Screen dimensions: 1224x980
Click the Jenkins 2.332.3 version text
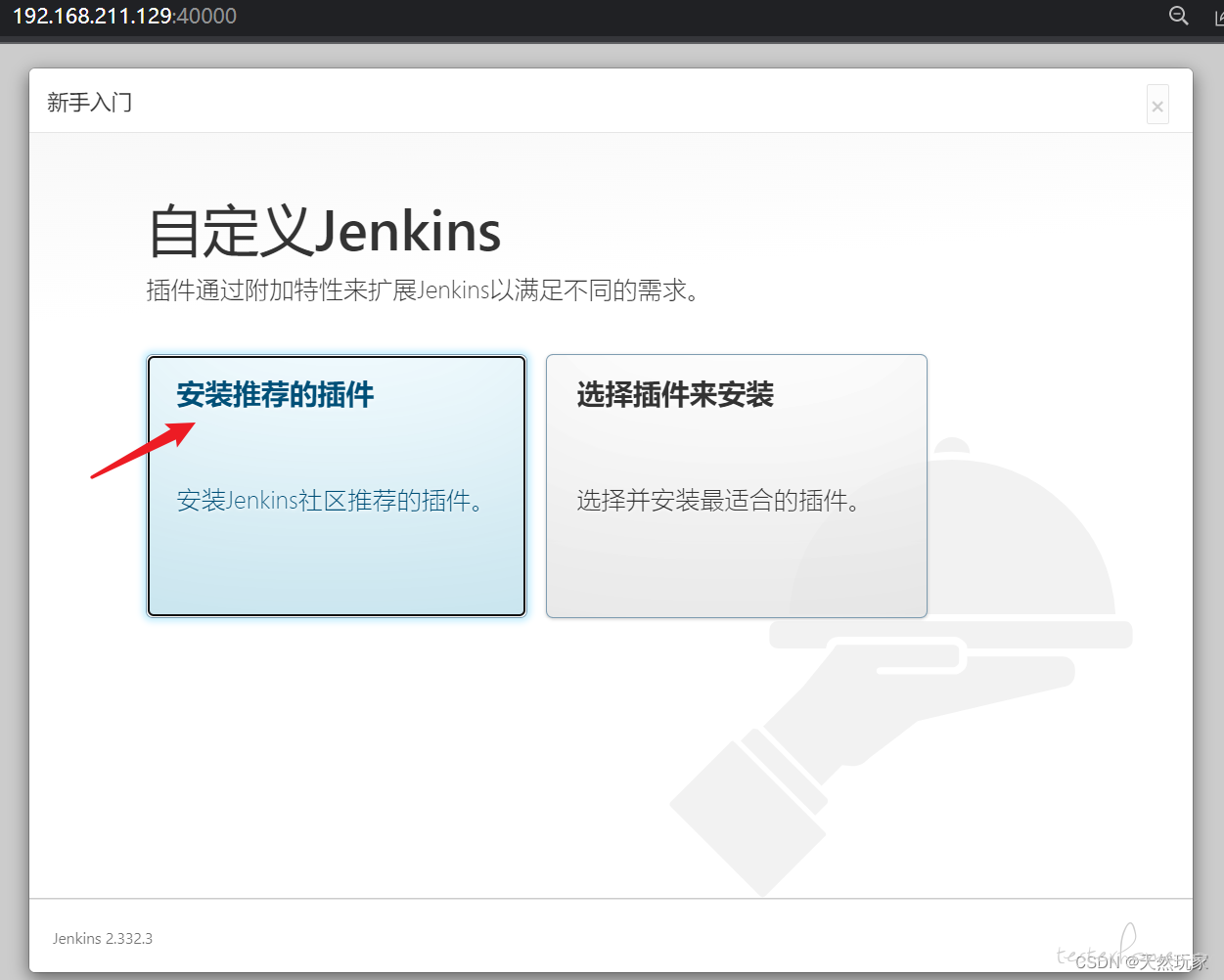(x=103, y=938)
